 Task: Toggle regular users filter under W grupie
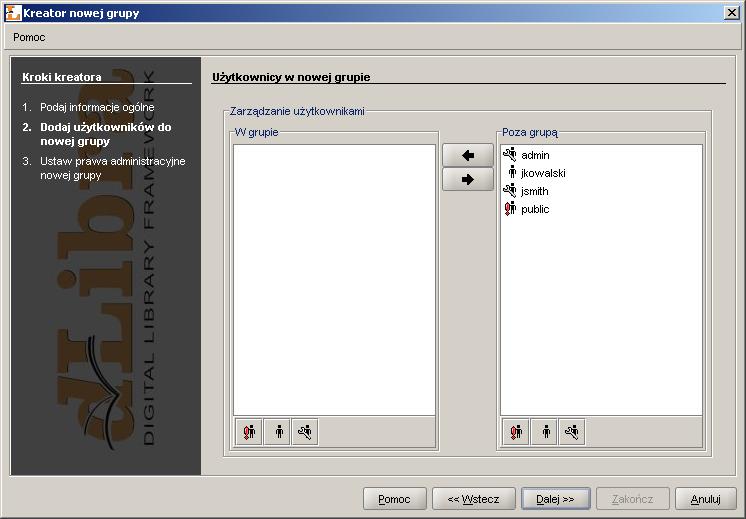pyautogui.click(x=277, y=432)
